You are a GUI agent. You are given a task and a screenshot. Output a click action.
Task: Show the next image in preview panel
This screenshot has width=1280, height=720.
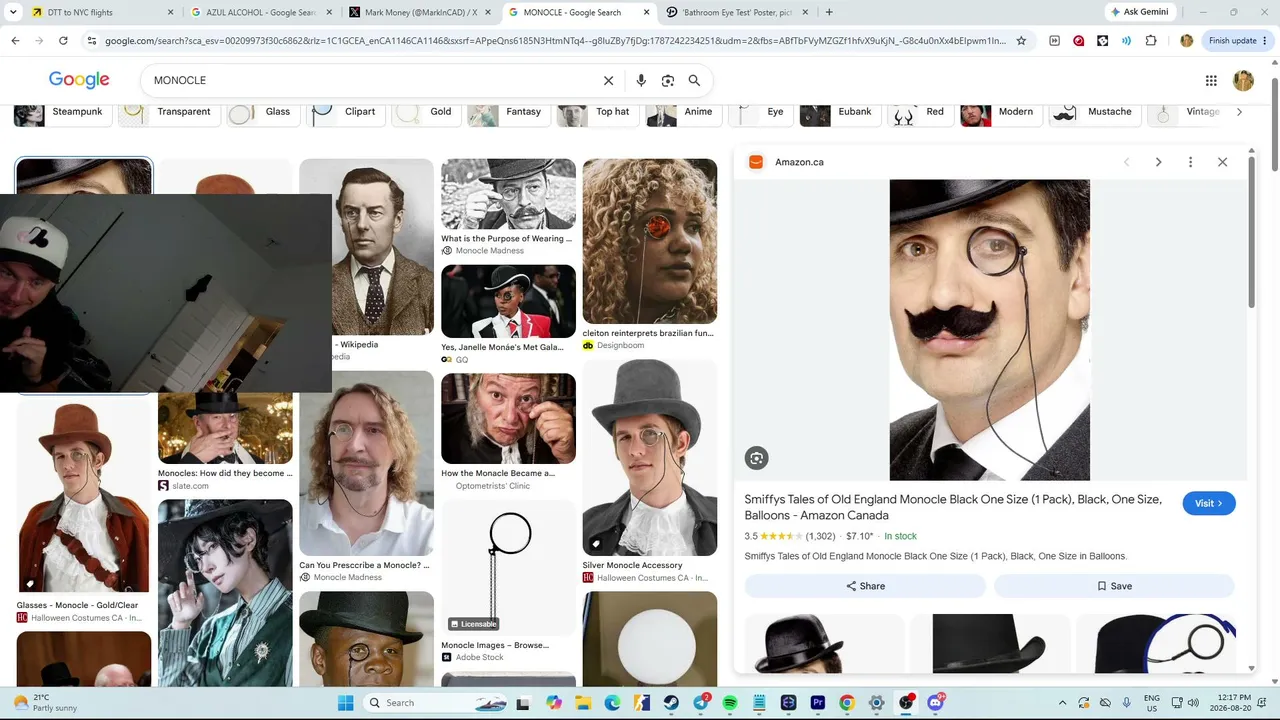point(1158,162)
